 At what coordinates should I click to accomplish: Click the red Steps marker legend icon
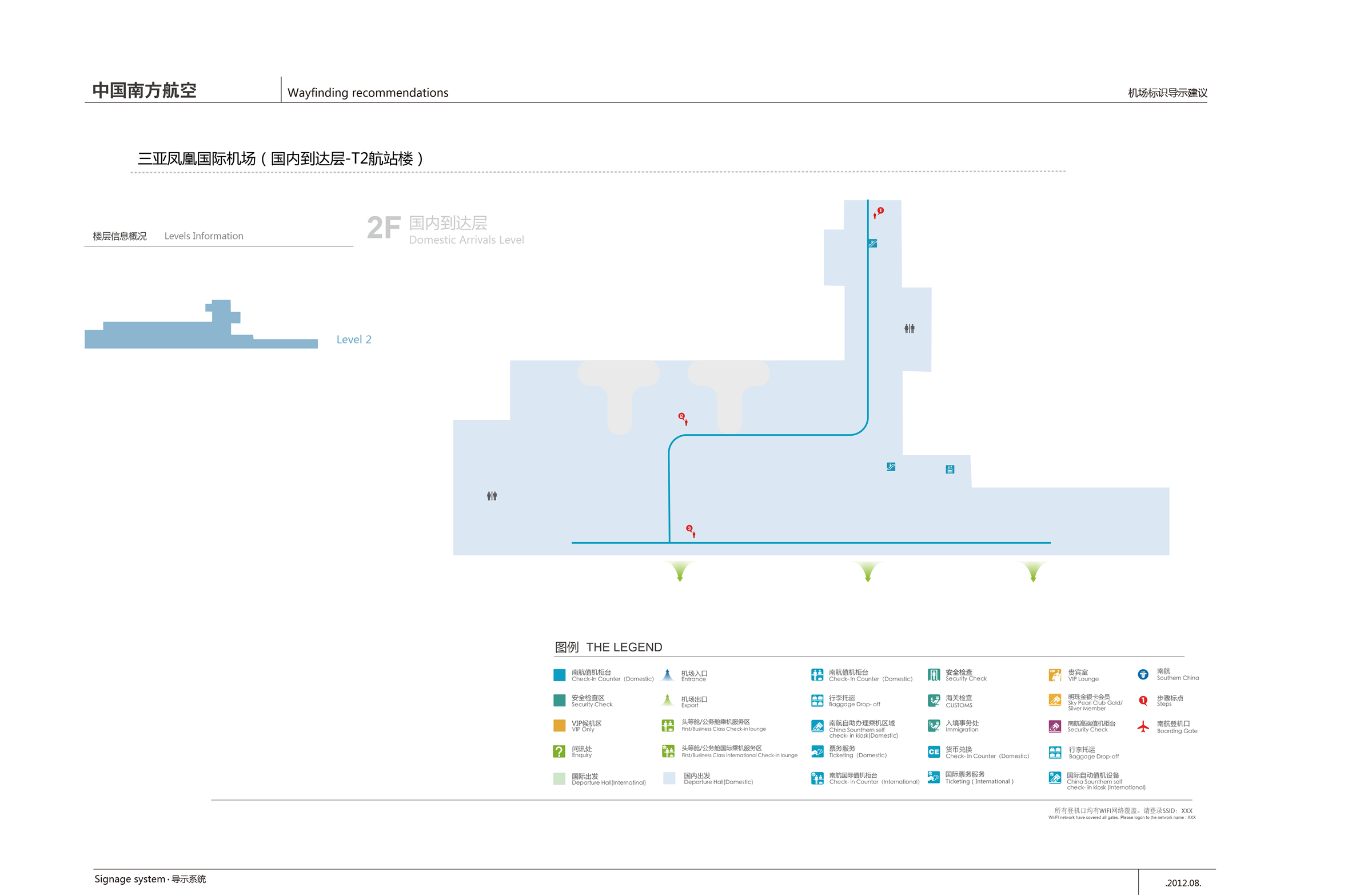tap(1143, 701)
